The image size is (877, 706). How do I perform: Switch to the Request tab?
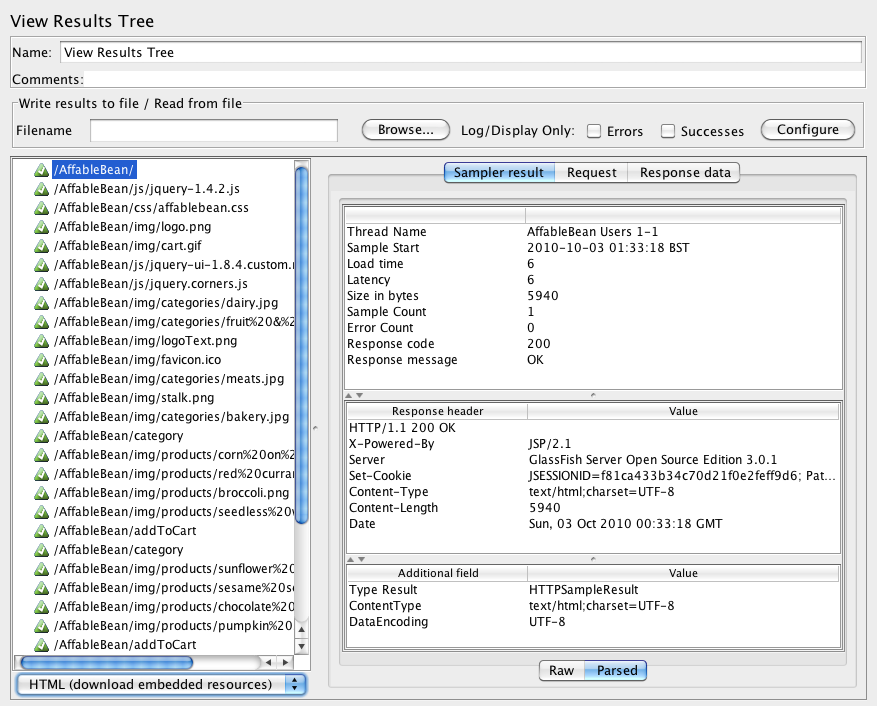[x=591, y=173]
